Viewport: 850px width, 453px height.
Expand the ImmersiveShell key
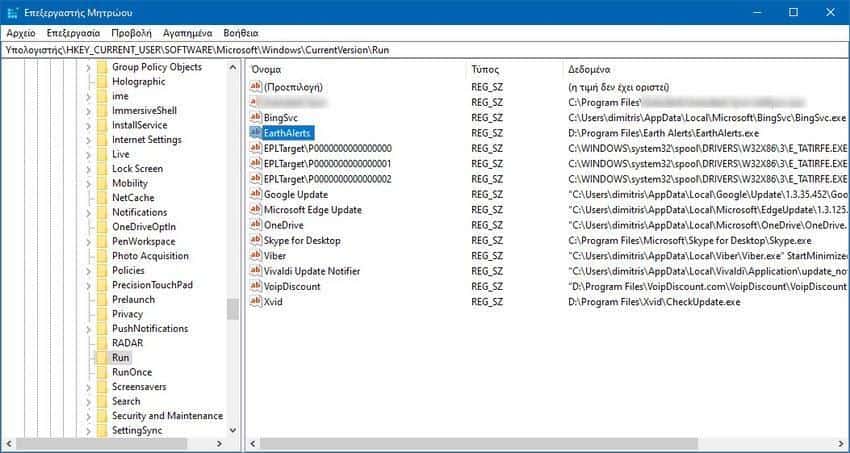[x=88, y=111]
